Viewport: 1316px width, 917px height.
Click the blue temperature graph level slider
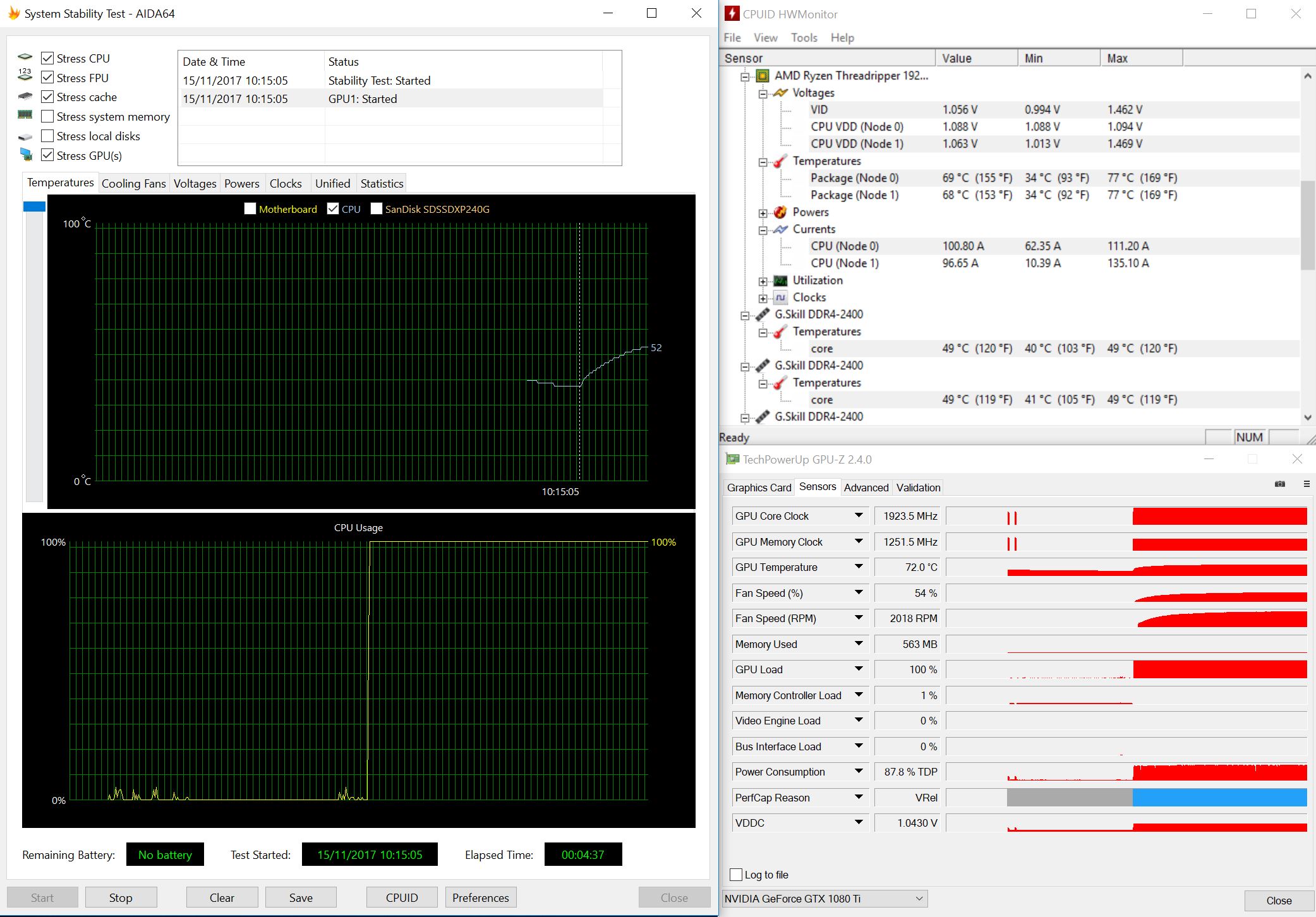pos(34,207)
